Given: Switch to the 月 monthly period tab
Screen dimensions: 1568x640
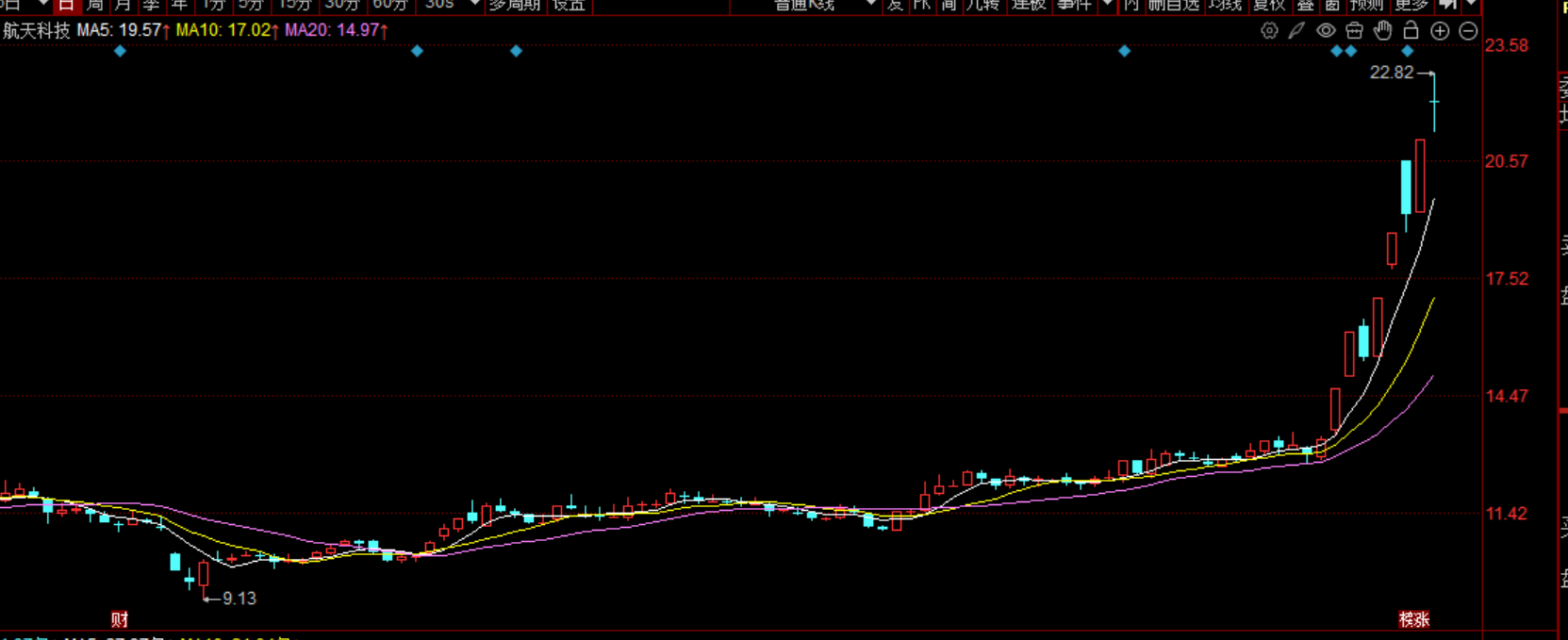Looking at the screenshot, I should pos(123,5).
